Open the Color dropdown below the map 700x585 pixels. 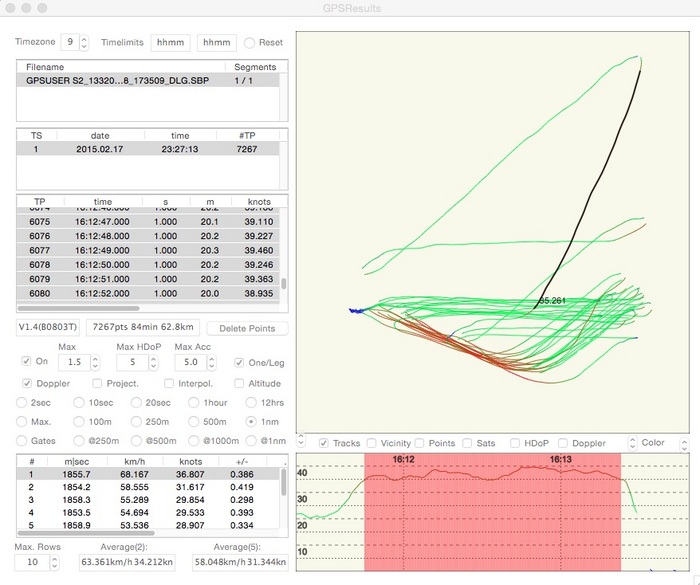(657, 443)
